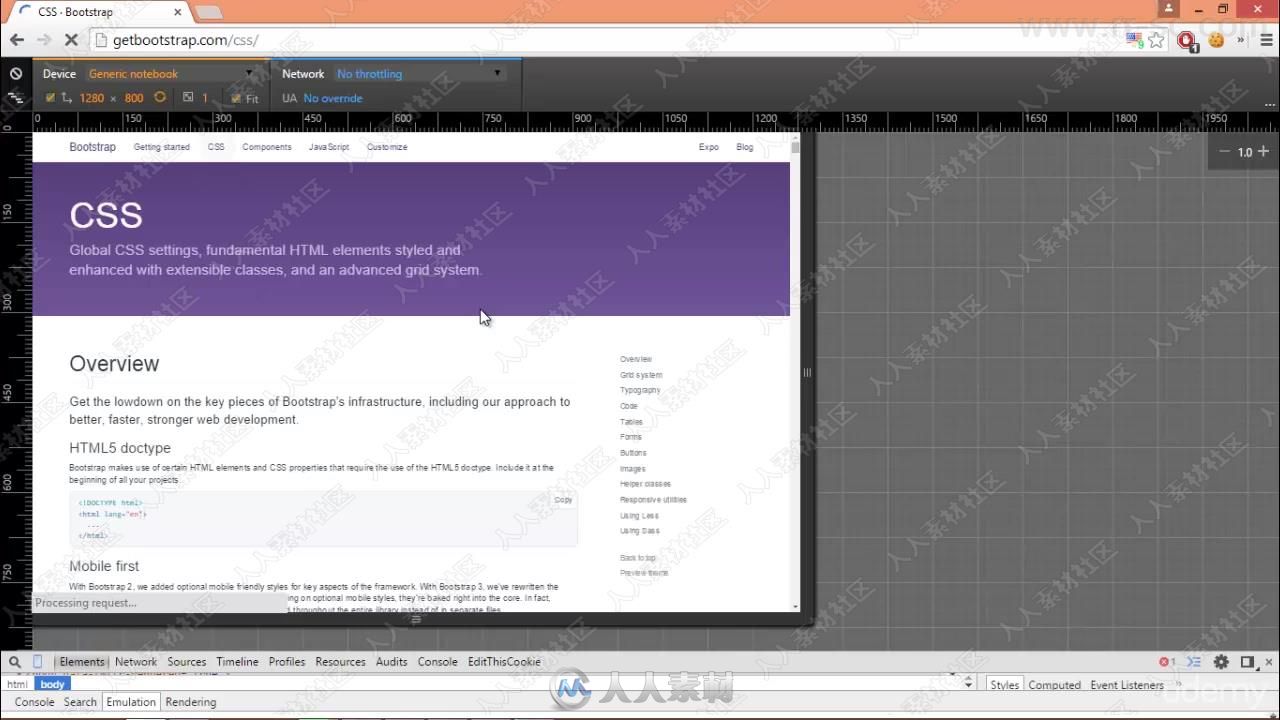Open the translate flag extension icon
This screenshot has height=720, width=1280.
click(x=1134, y=40)
